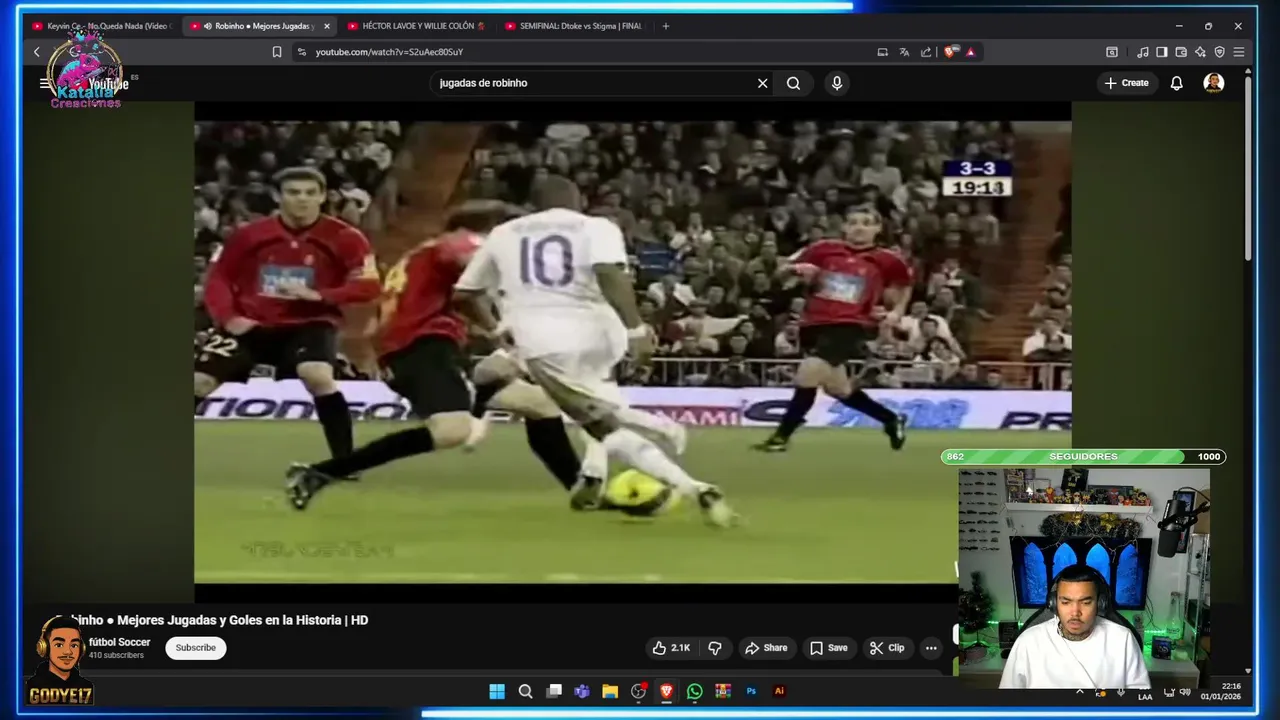Open a new browser tab
The image size is (1280, 720).
coord(666,26)
